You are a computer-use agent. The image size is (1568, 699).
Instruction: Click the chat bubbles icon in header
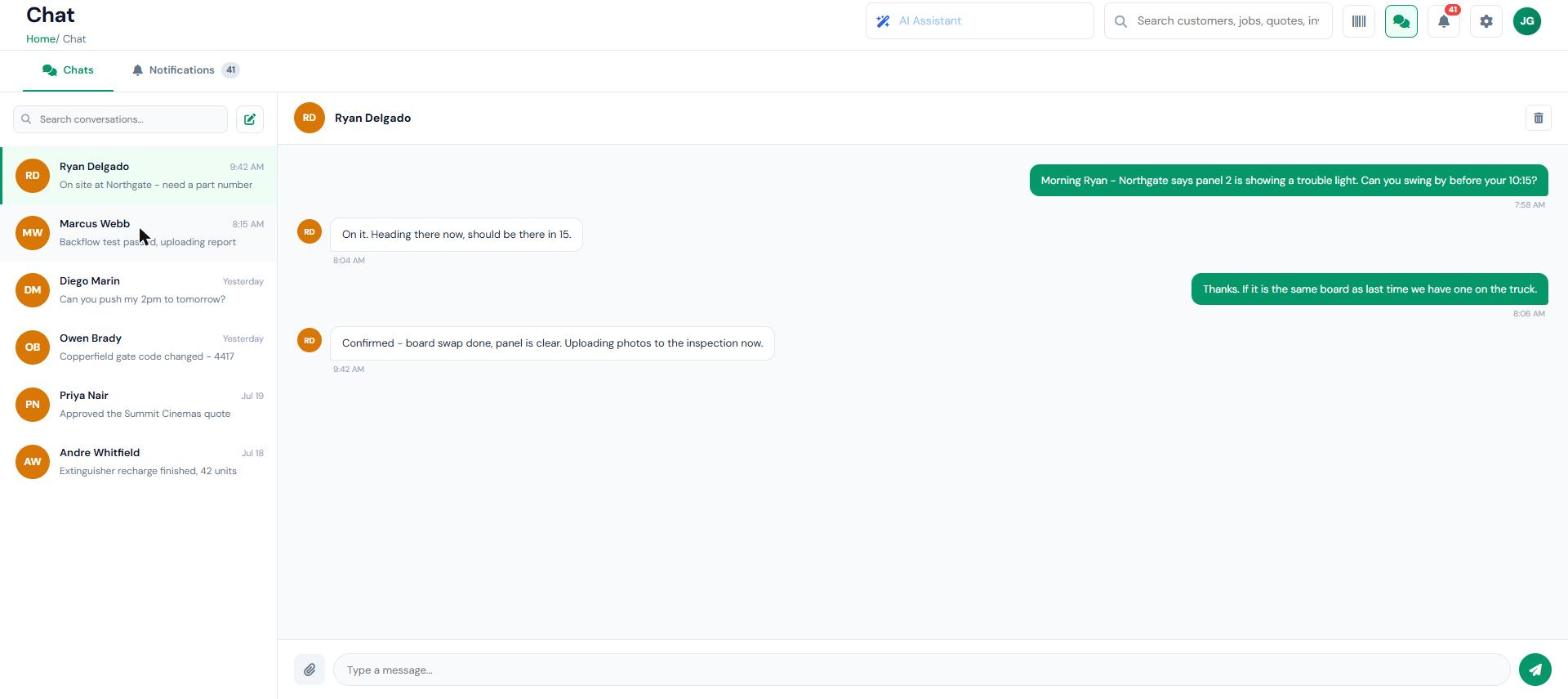(1401, 21)
